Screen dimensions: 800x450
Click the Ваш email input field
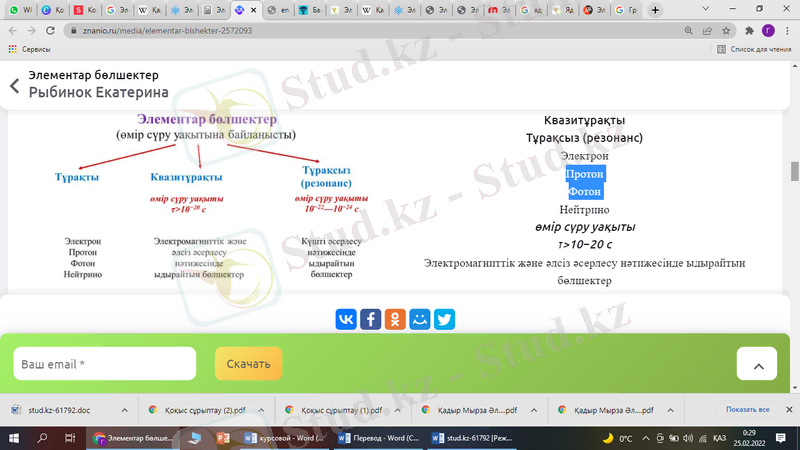click(x=105, y=364)
